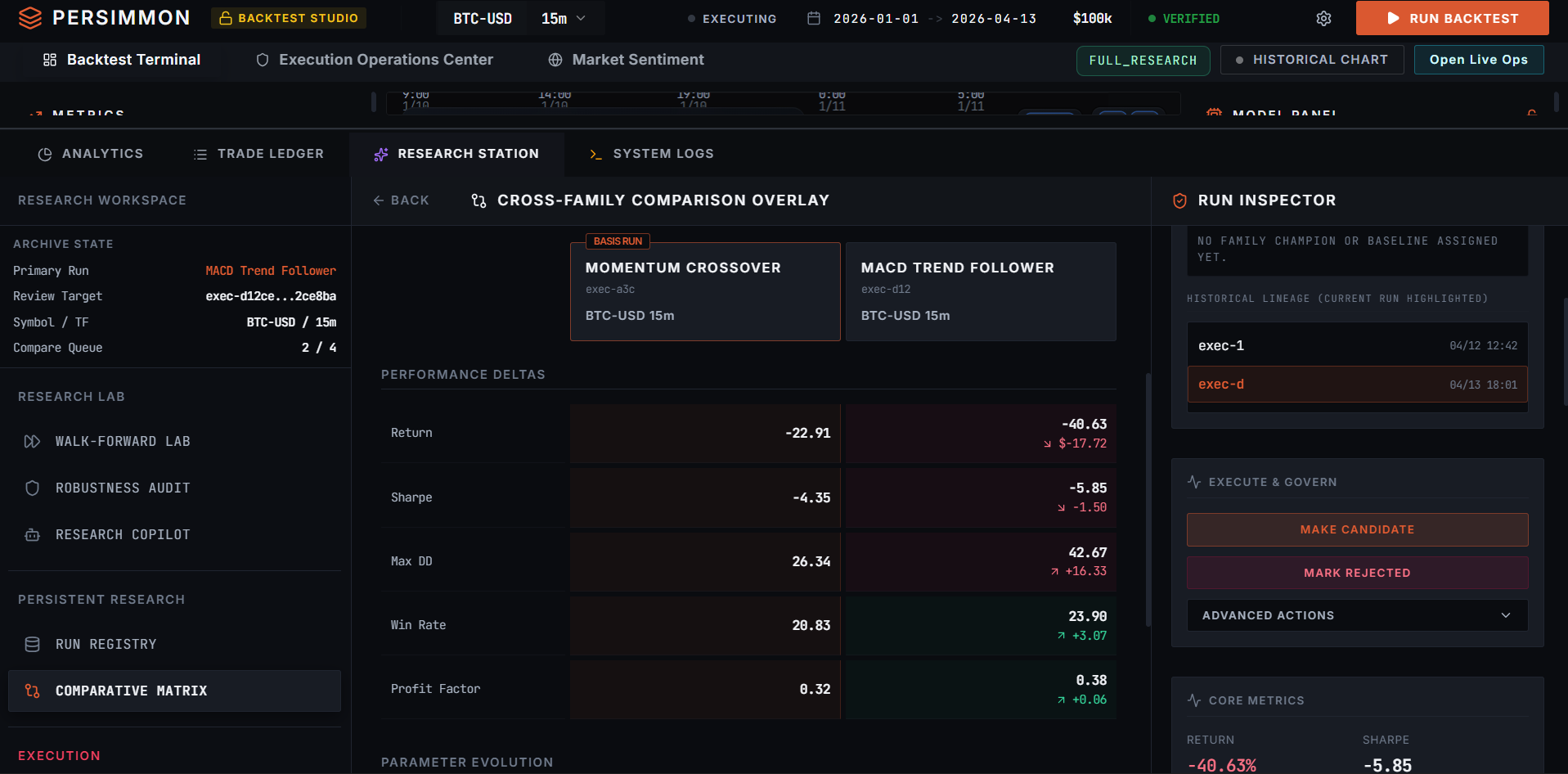This screenshot has height=774, width=1568.
Task: Click the Research Station sparkle icon
Action: pyautogui.click(x=381, y=154)
